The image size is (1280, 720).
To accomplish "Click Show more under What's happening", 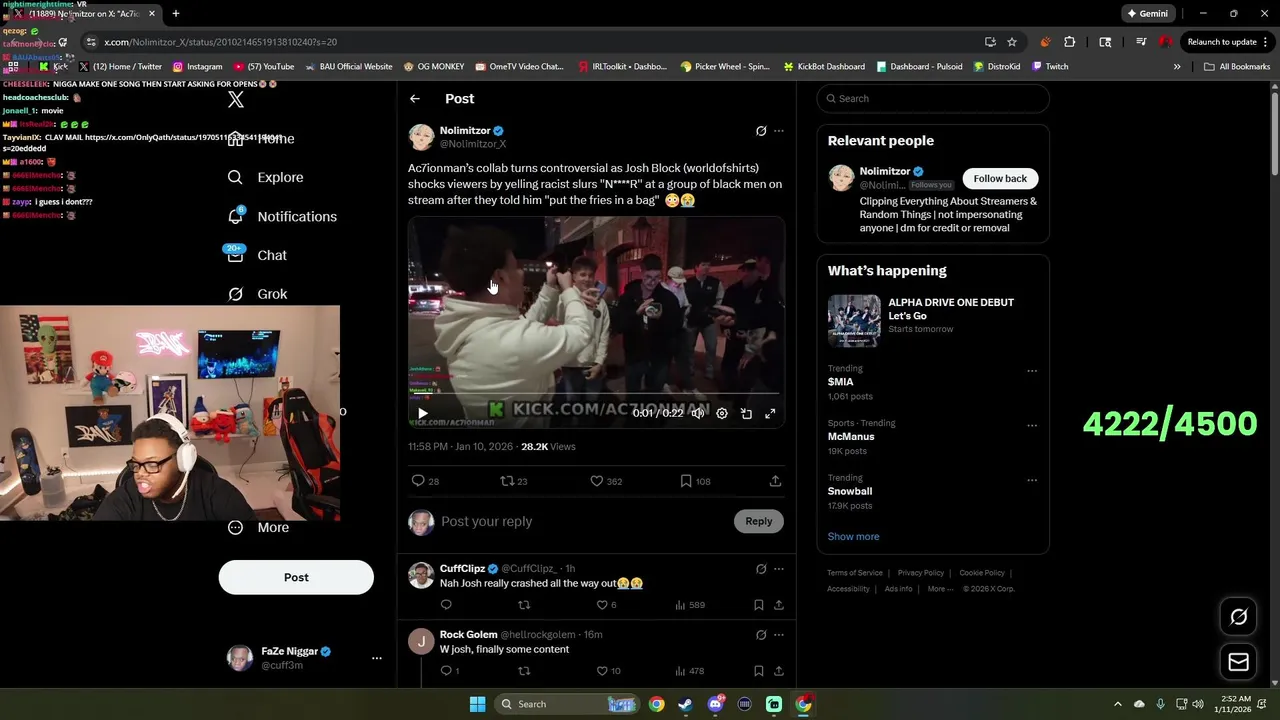I will tap(853, 536).
